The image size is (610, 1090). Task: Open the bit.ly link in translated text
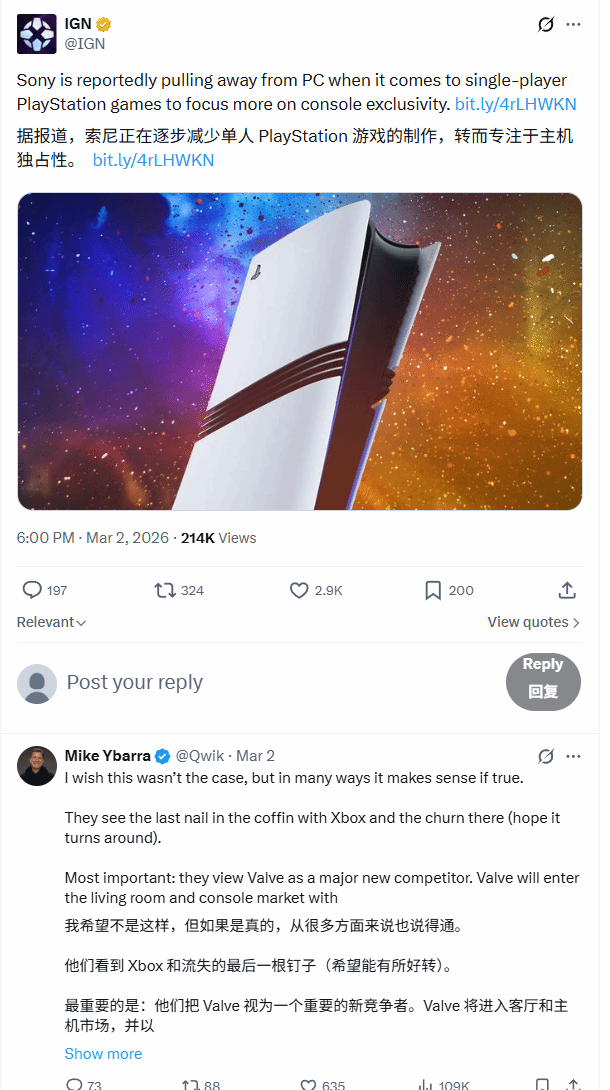tap(153, 160)
